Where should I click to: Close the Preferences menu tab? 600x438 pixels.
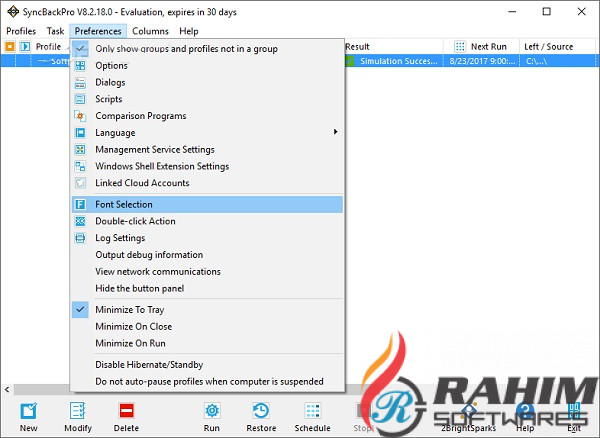(x=98, y=31)
